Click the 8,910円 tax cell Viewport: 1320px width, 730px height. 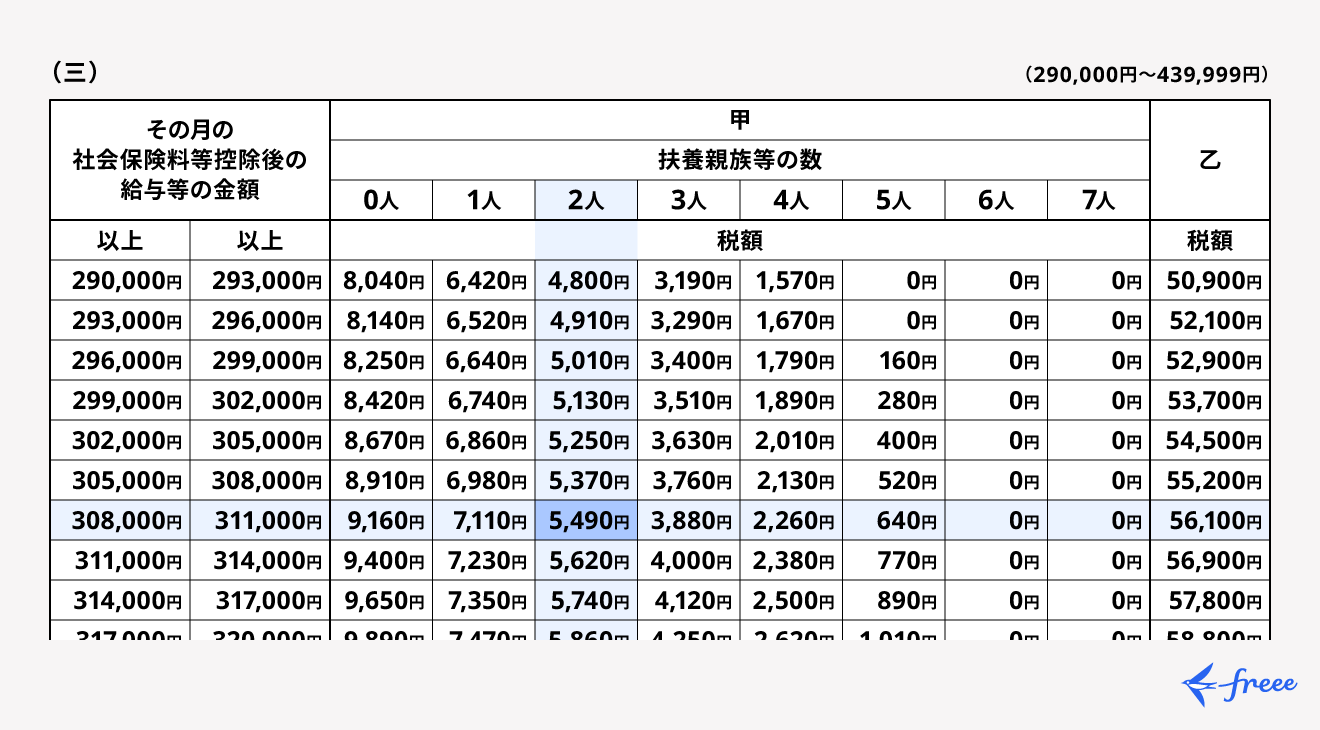point(381,480)
